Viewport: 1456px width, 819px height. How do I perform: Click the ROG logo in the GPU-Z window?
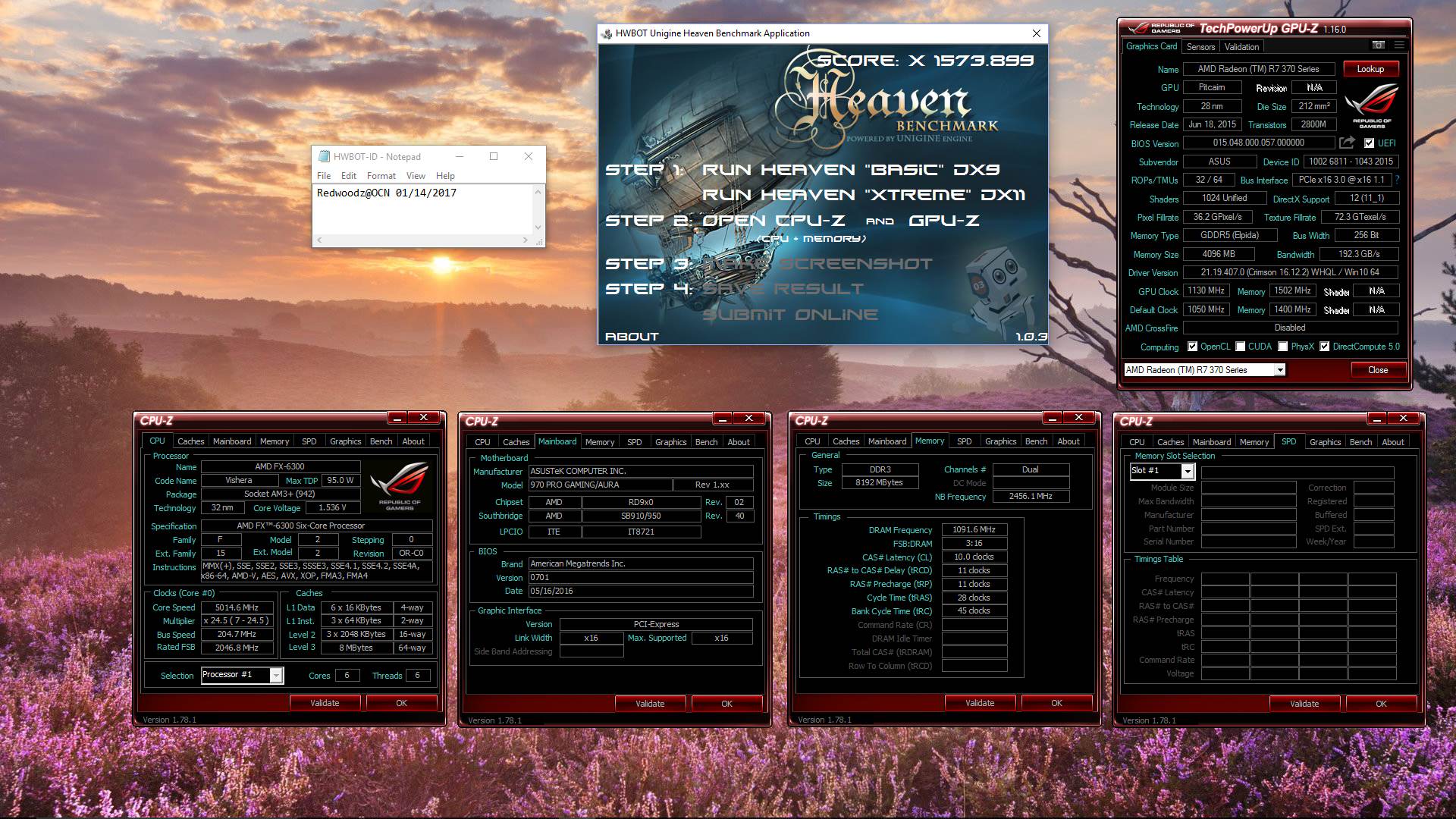tap(1372, 105)
